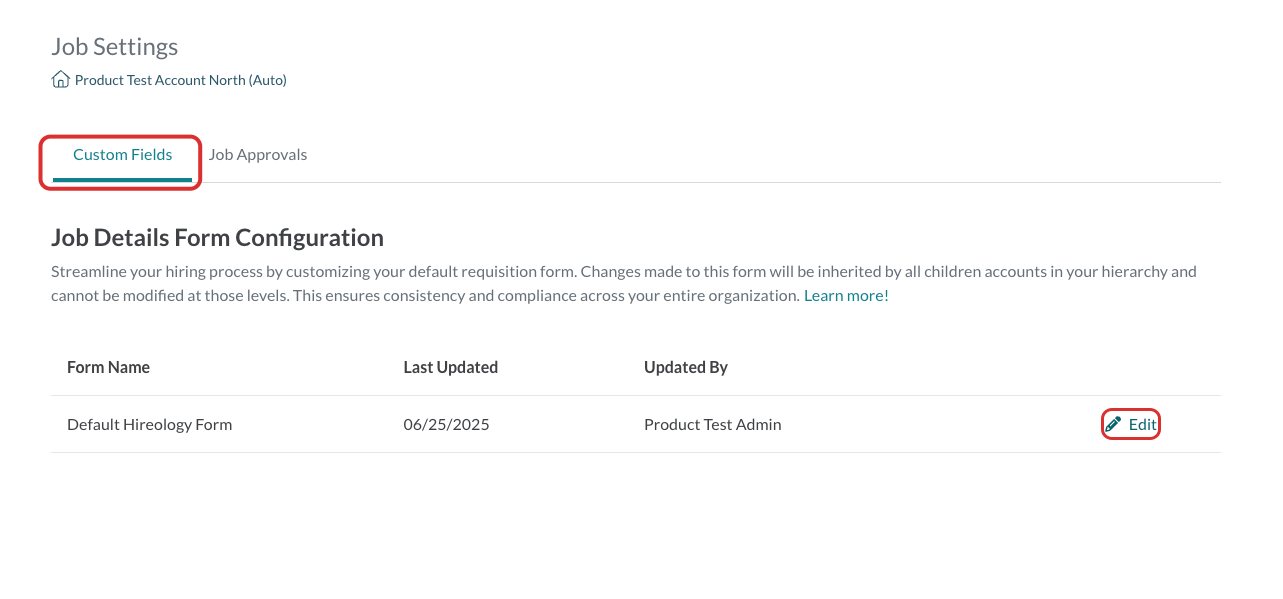This screenshot has height=599, width=1283.
Task: Click the Job Details Form Configuration heading
Action: (217, 238)
